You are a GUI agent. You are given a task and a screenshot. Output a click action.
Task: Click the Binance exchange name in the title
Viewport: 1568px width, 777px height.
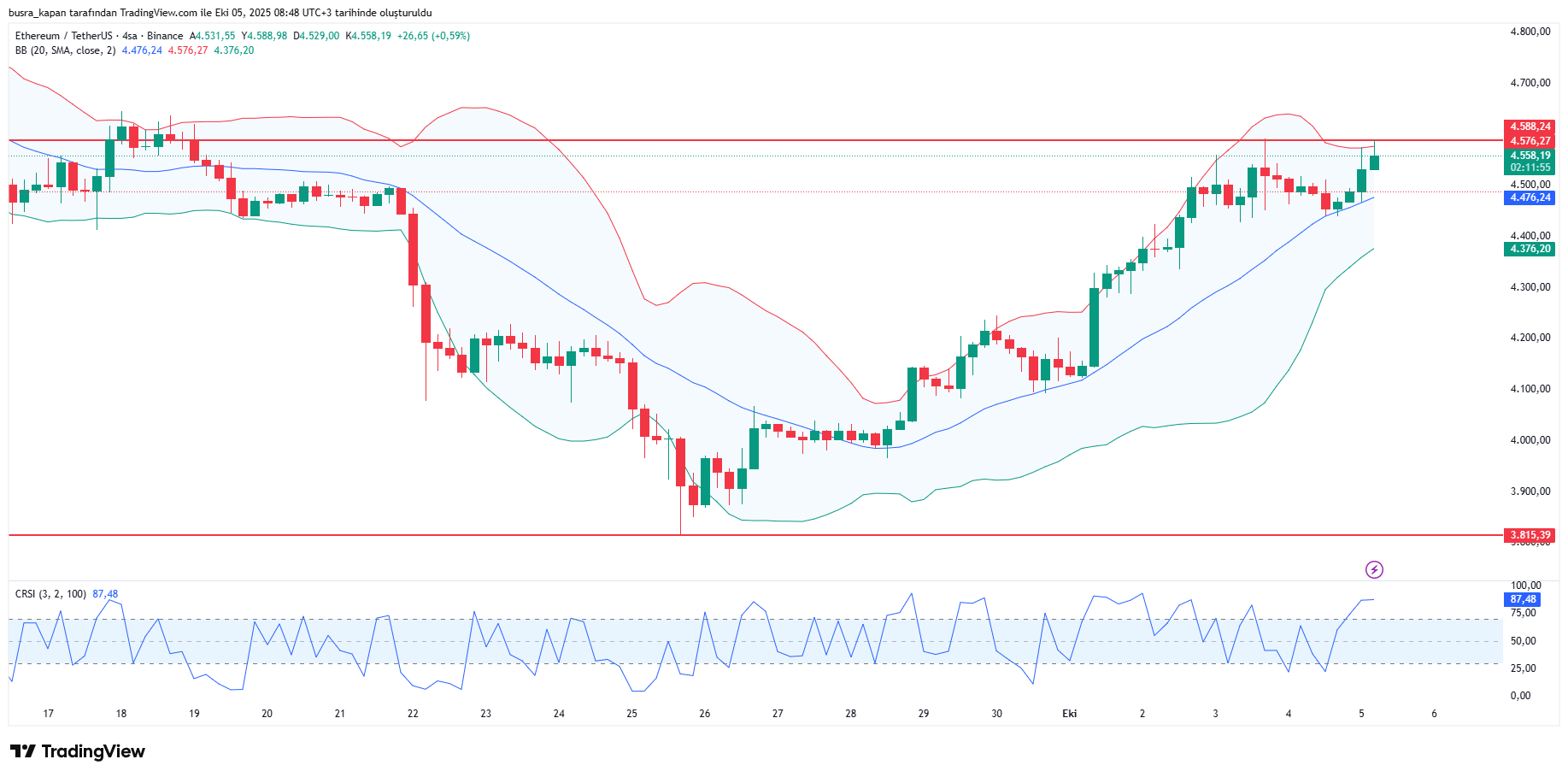(x=165, y=36)
